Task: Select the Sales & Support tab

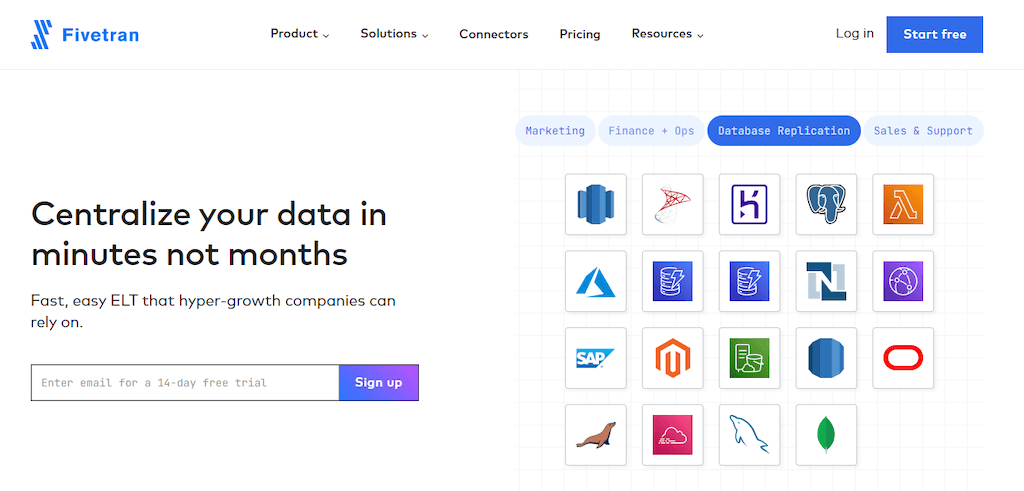Action: pyautogui.click(x=923, y=131)
